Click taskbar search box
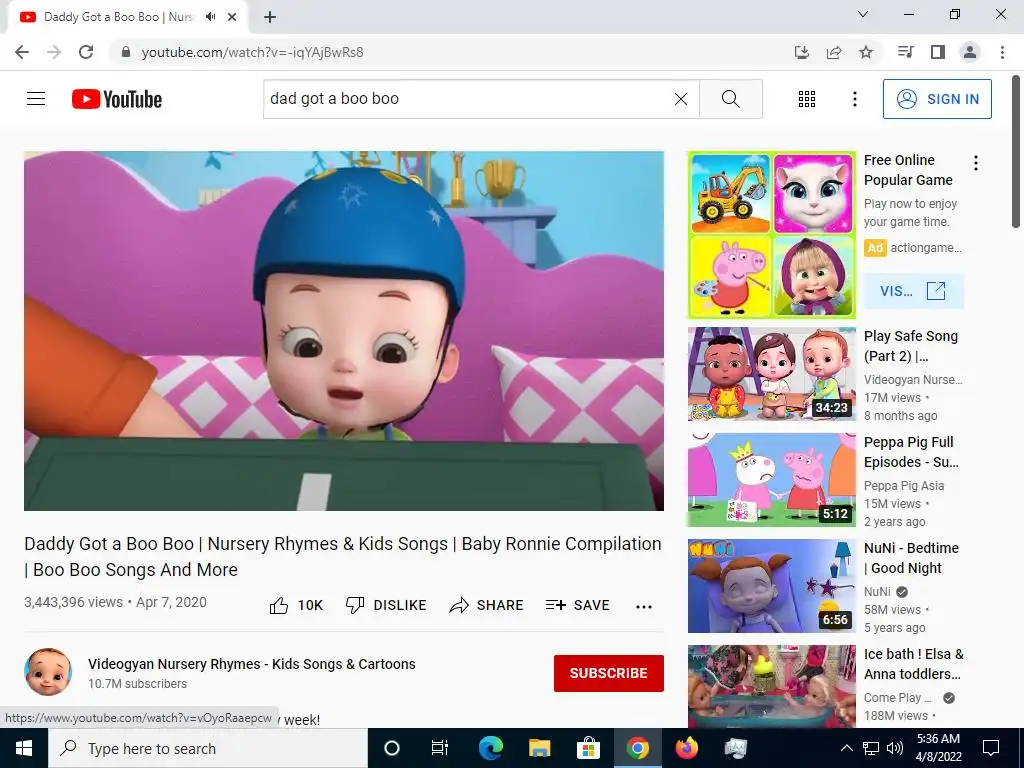The image size is (1024, 768). (x=208, y=748)
